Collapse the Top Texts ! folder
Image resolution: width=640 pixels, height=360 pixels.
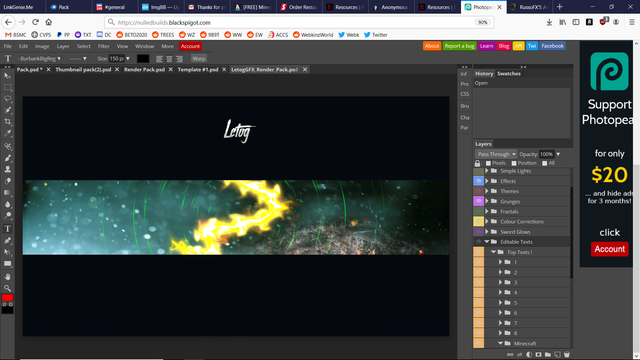pos(493,252)
